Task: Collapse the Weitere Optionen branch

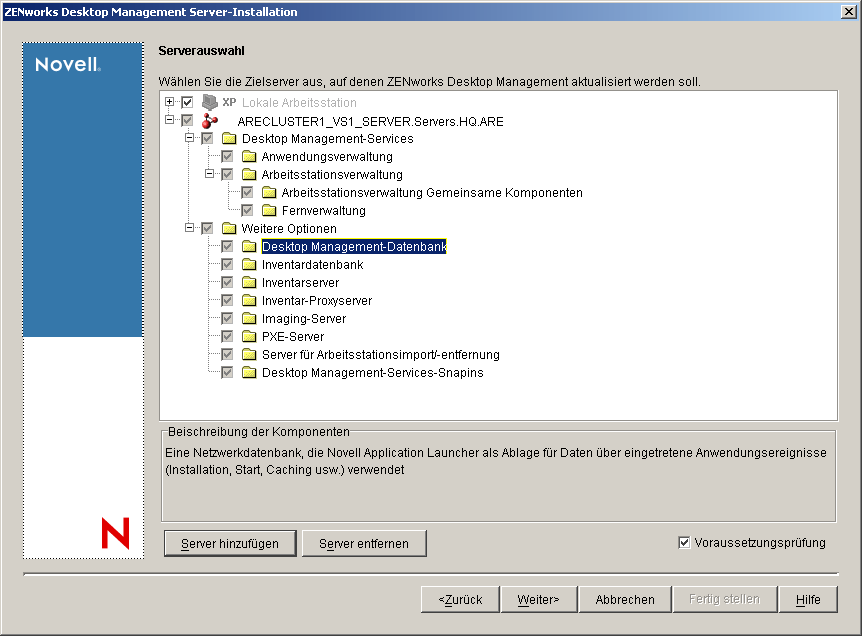Action: (190, 228)
